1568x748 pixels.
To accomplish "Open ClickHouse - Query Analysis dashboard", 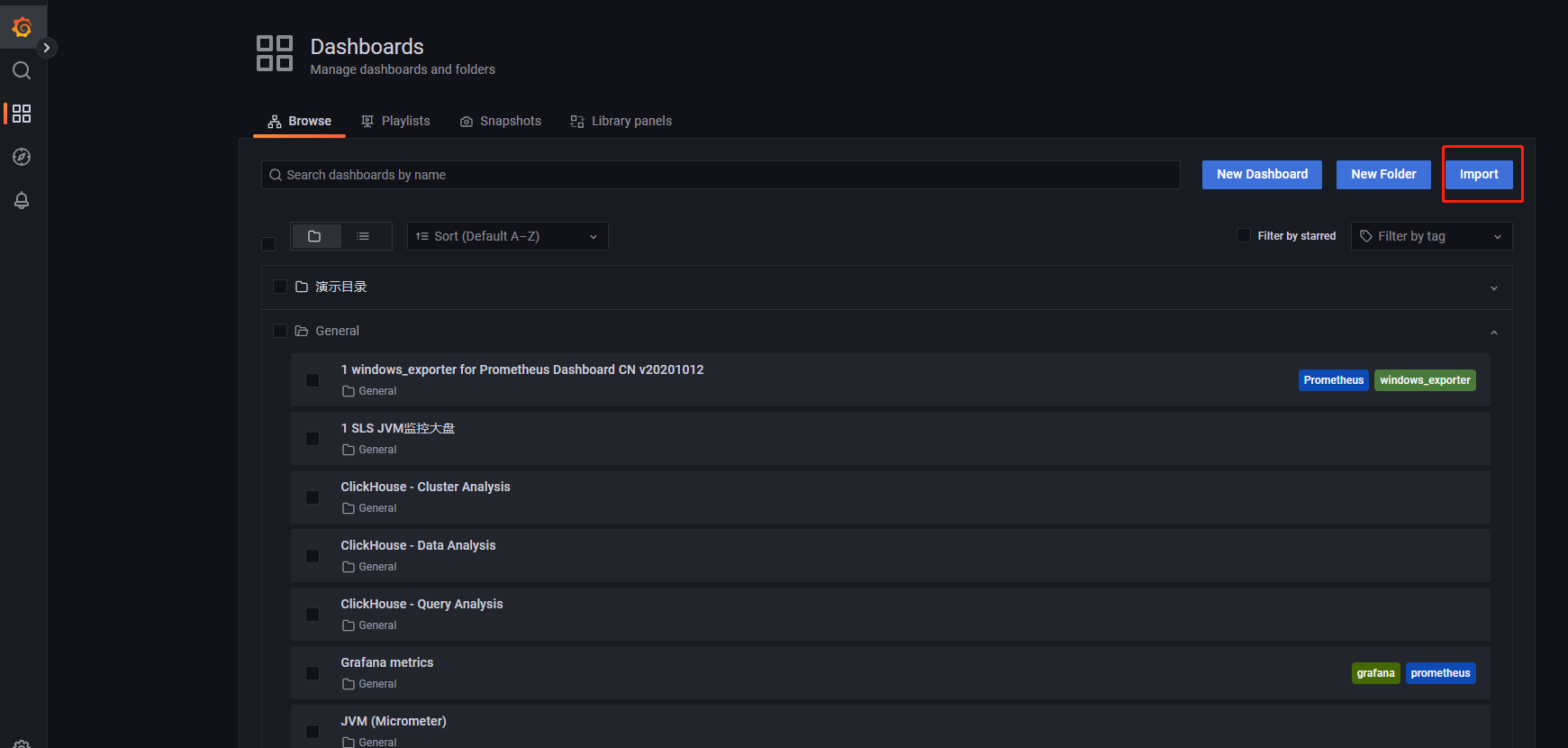I will click(x=421, y=604).
